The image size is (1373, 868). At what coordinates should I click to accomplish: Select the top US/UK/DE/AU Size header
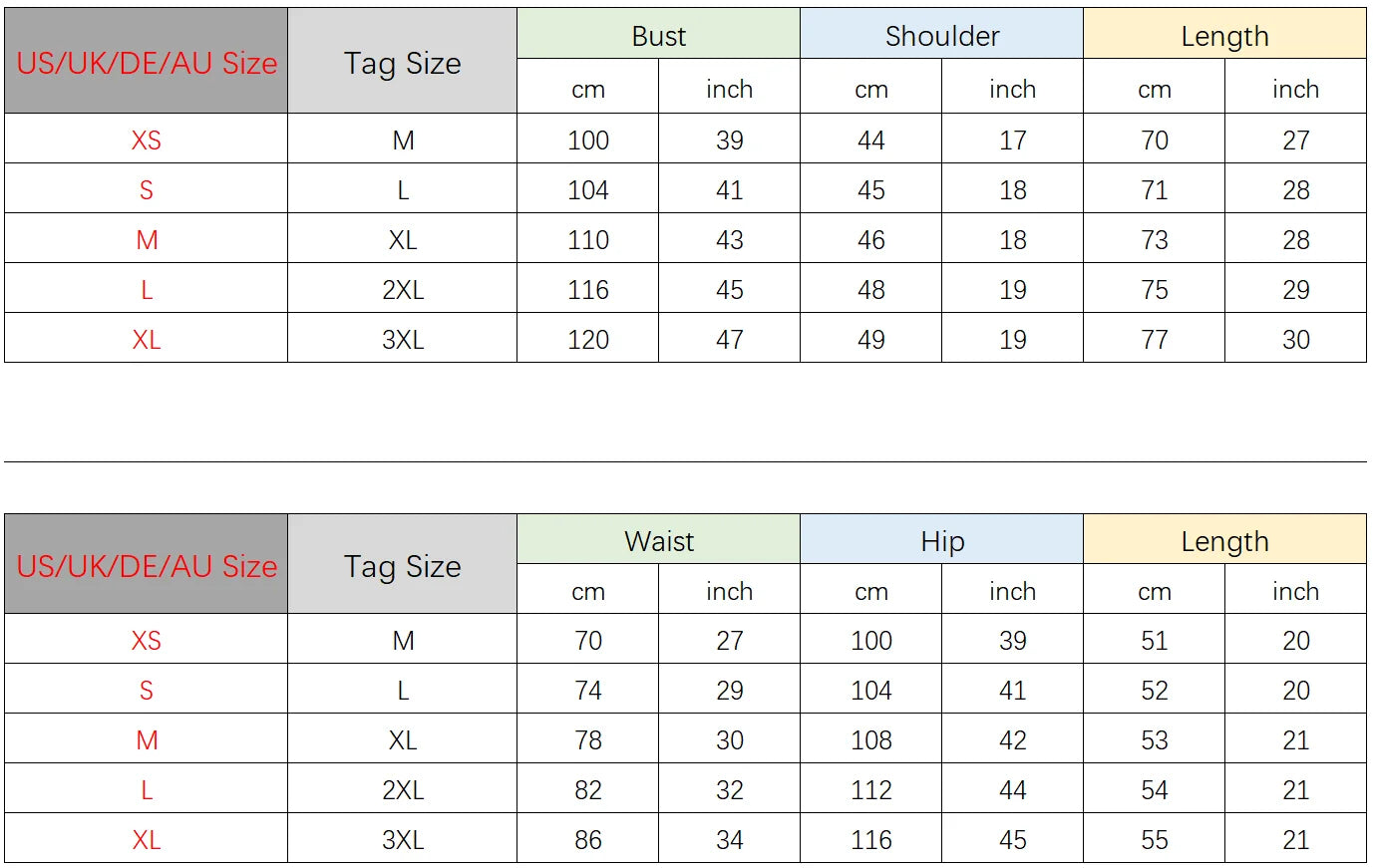[147, 62]
